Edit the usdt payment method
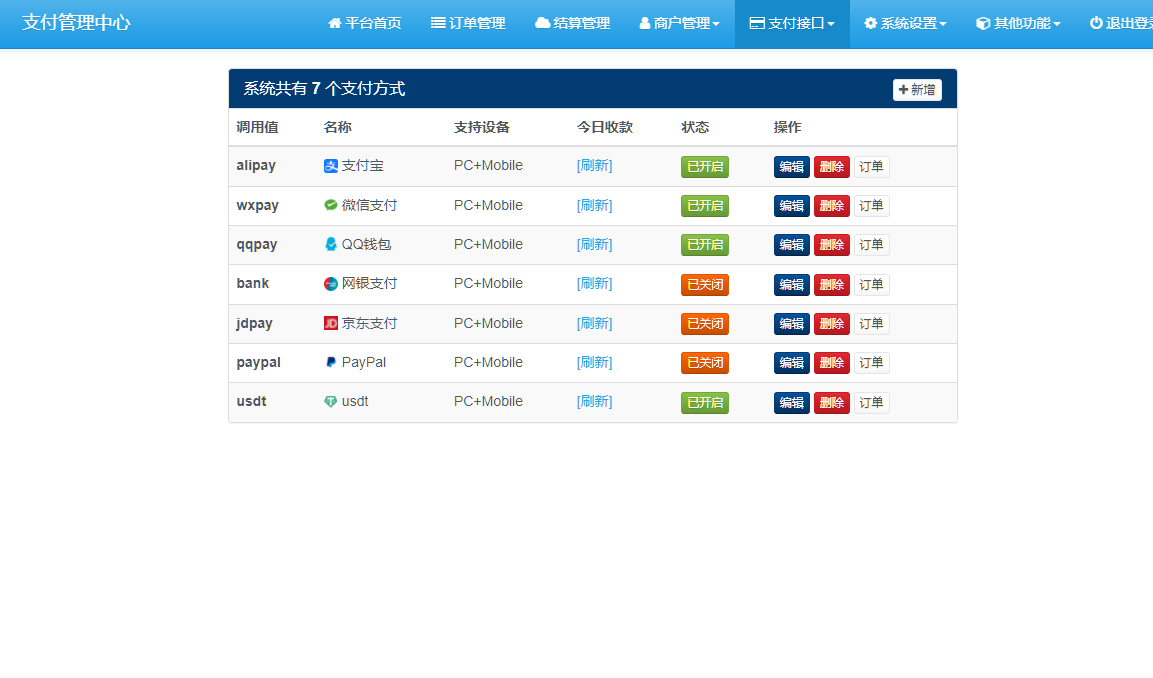The width and height of the screenshot is (1153, 678). pyautogui.click(x=791, y=402)
